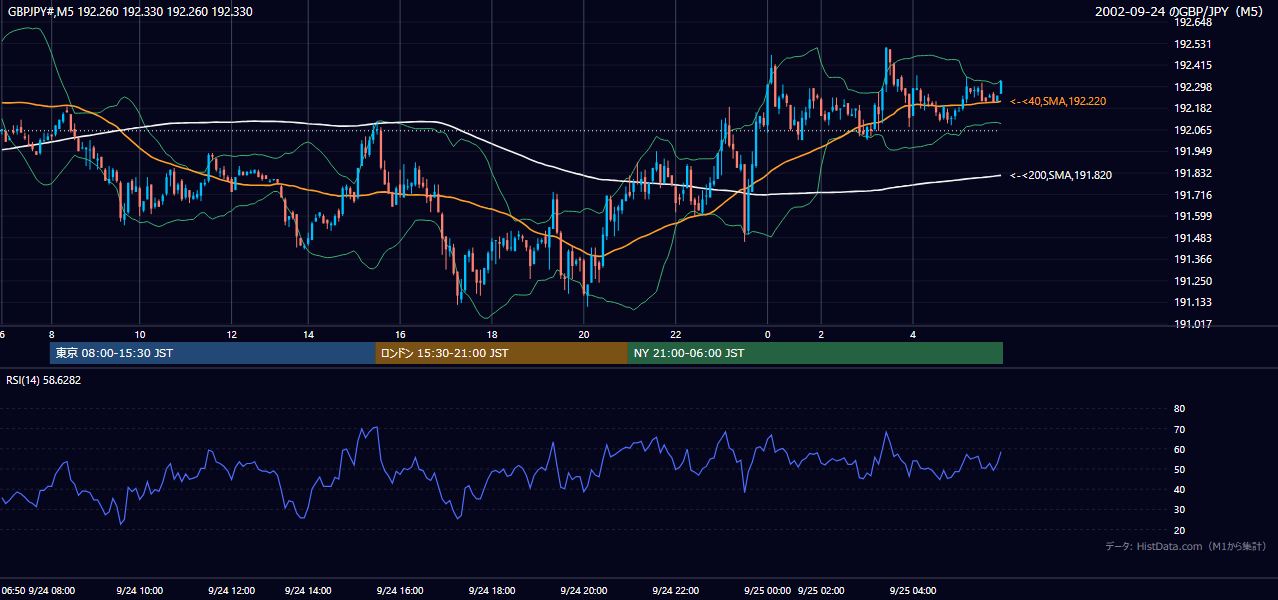The height and width of the screenshot is (600, 1278).
Task: Click the 9/25 04:00 bottom time label
Action: pos(913,590)
